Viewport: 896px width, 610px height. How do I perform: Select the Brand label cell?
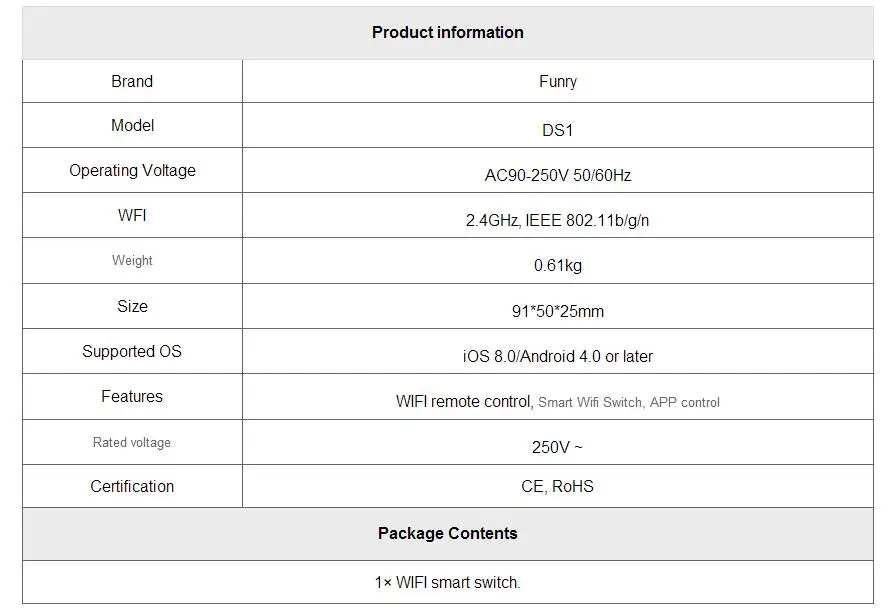tap(132, 81)
